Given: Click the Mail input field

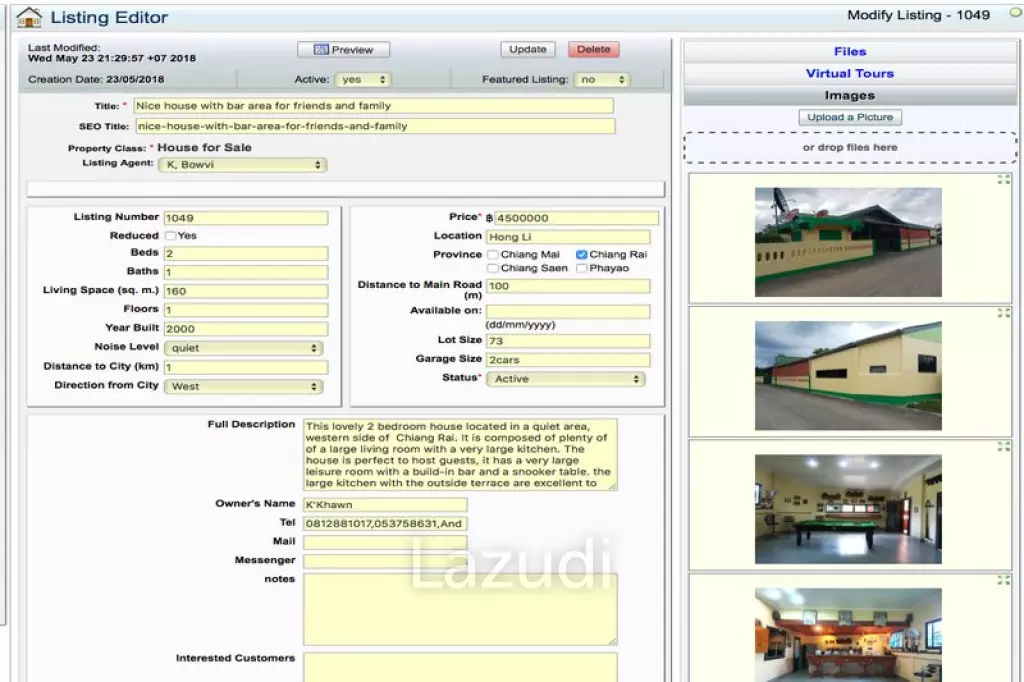Looking at the screenshot, I should point(385,542).
